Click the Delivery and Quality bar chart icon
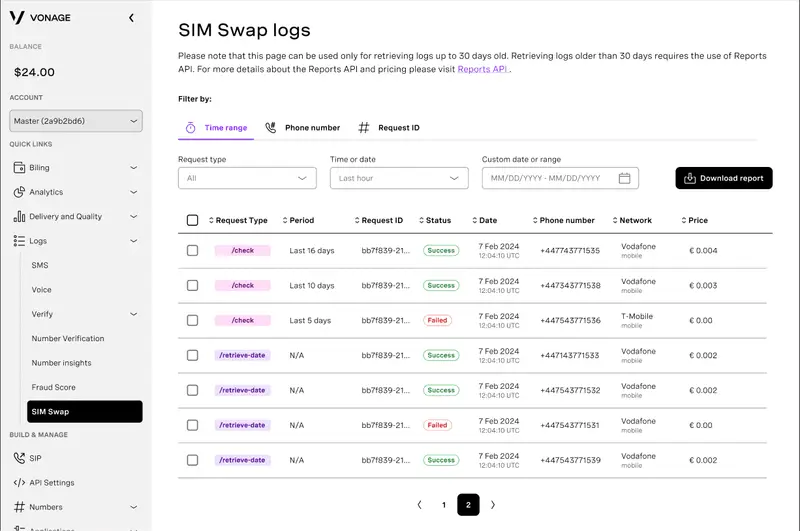The width and height of the screenshot is (800, 531). [19, 217]
